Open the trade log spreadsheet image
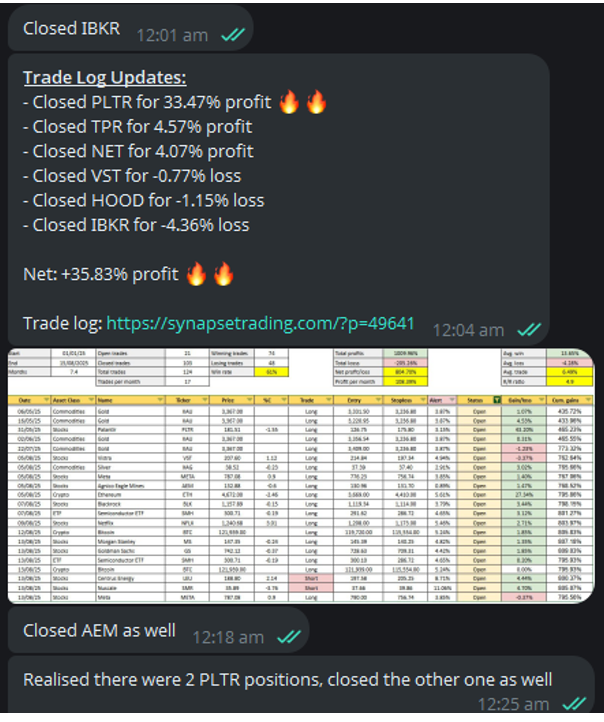This screenshot has width=604, height=722. pyautogui.click(x=301, y=475)
